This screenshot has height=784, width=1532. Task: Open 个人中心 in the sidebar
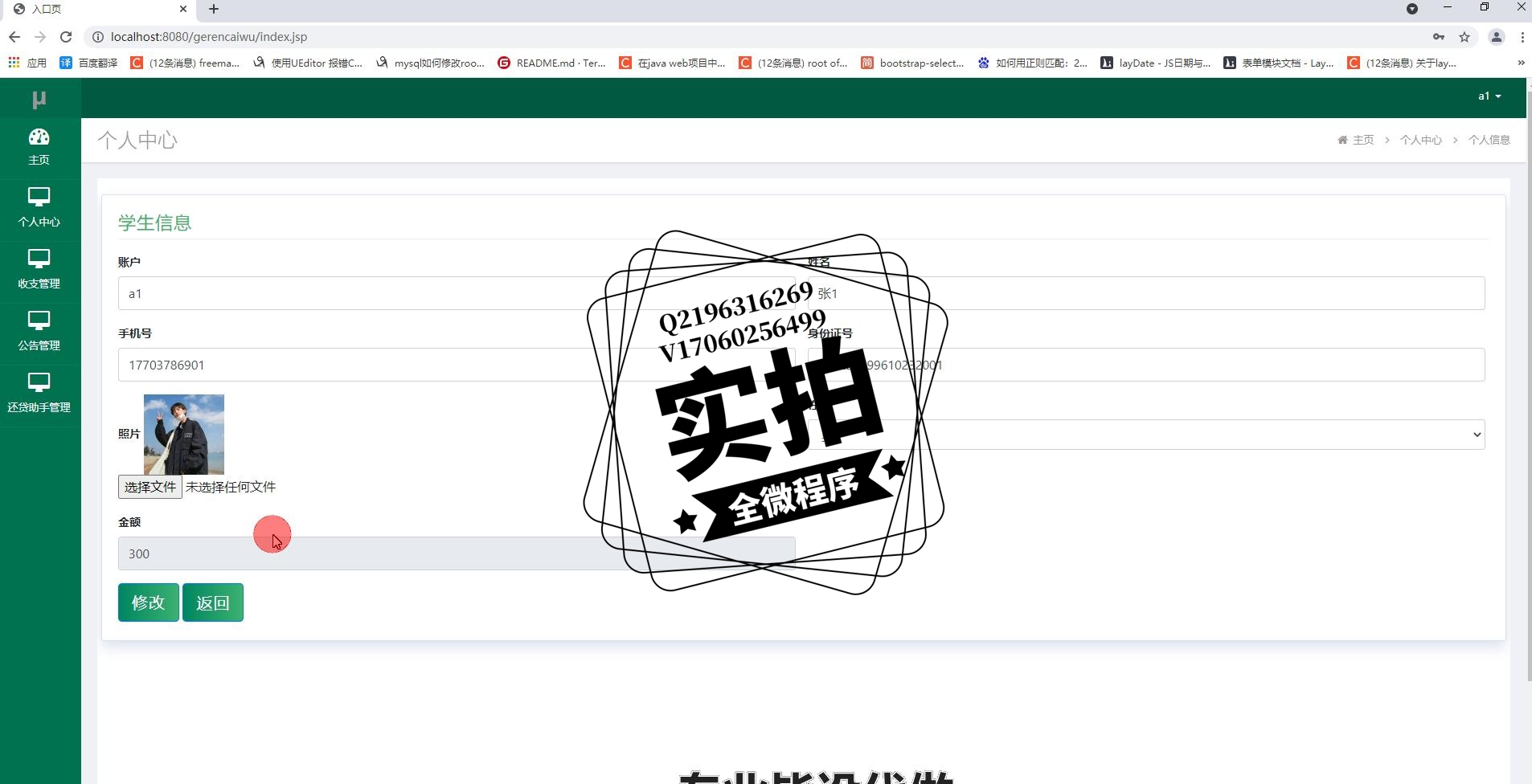click(x=39, y=209)
